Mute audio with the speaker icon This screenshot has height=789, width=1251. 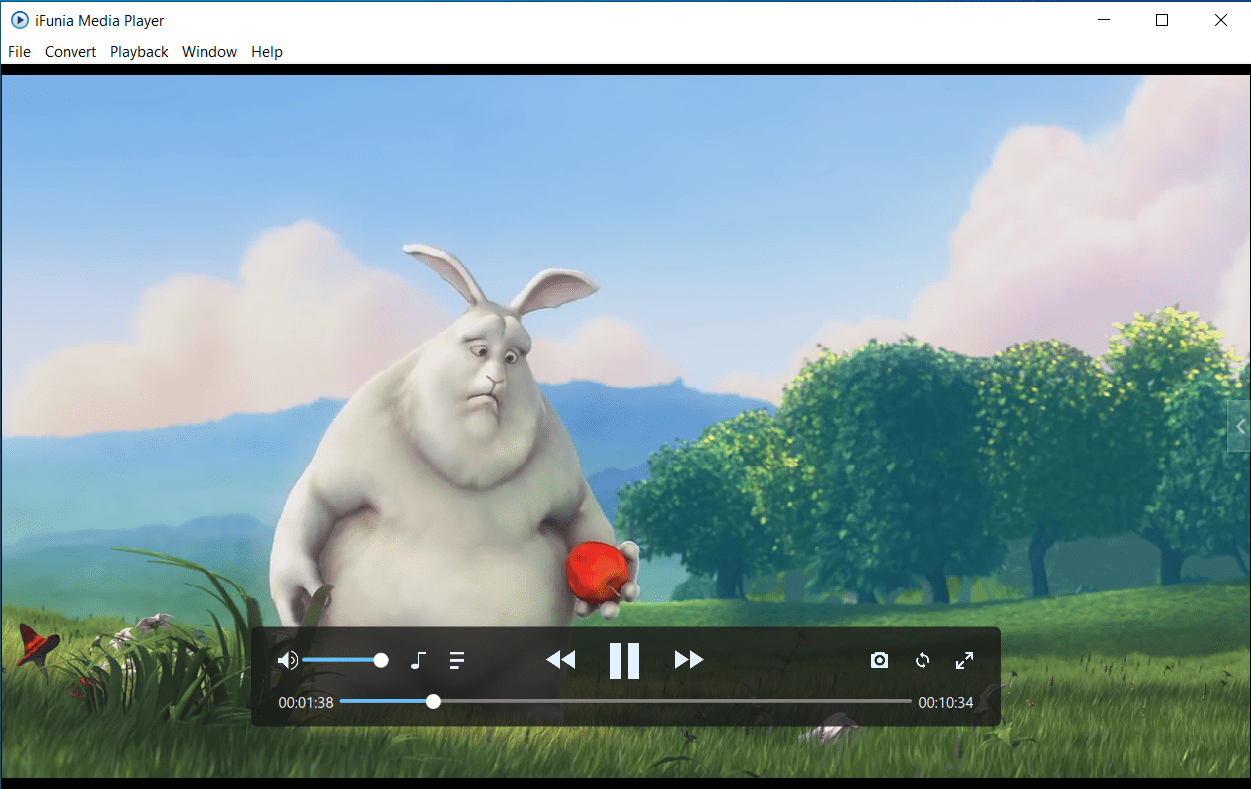point(288,660)
